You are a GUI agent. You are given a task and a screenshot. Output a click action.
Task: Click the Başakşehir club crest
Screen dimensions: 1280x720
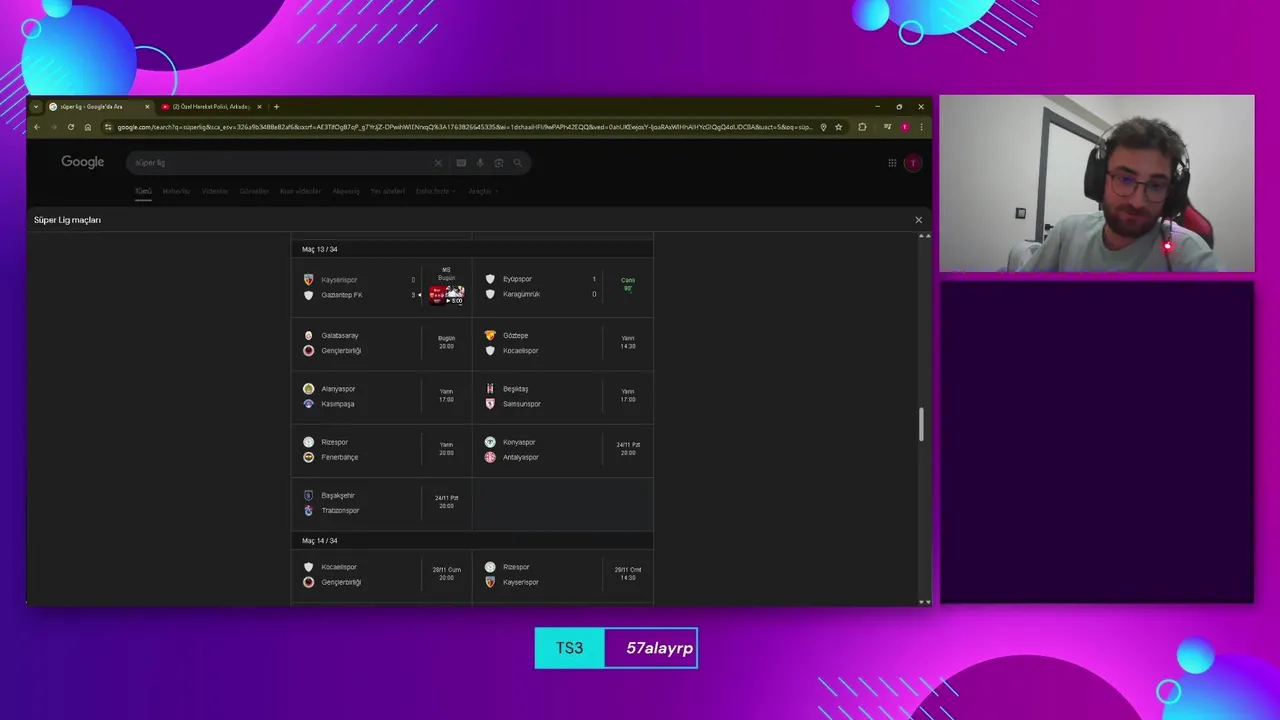pos(308,495)
